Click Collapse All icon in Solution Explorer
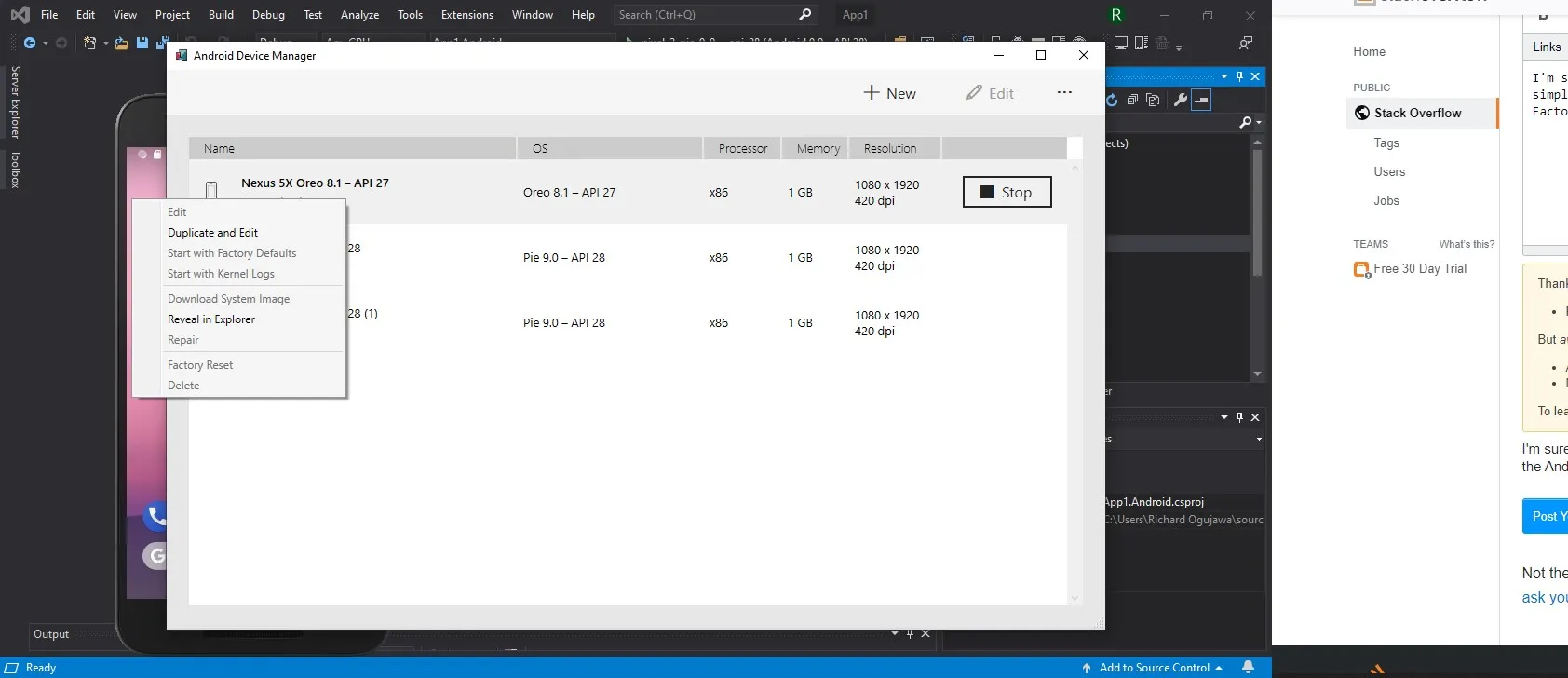1568x678 pixels. tap(1132, 100)
